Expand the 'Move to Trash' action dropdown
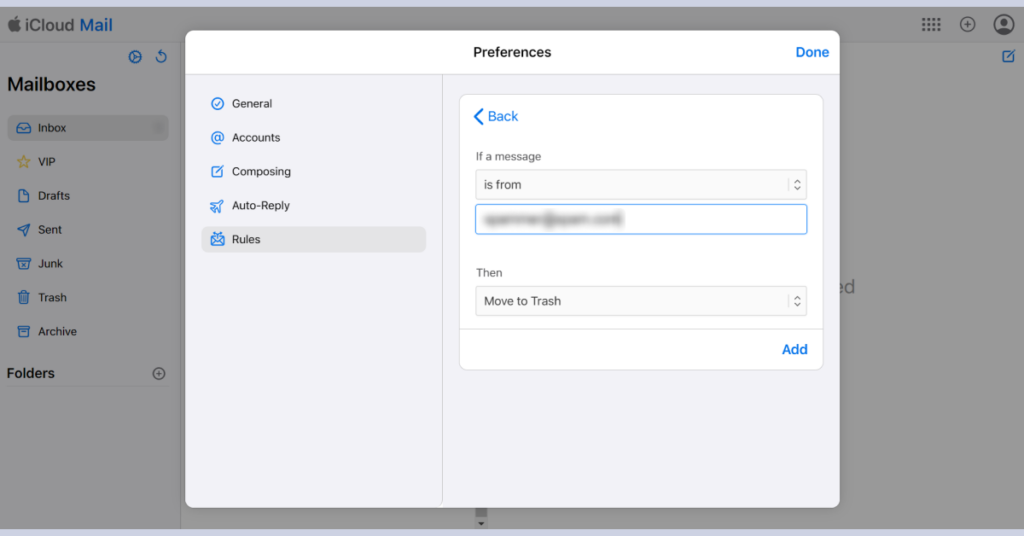The image size is (1024, 536). coord(640,301)
